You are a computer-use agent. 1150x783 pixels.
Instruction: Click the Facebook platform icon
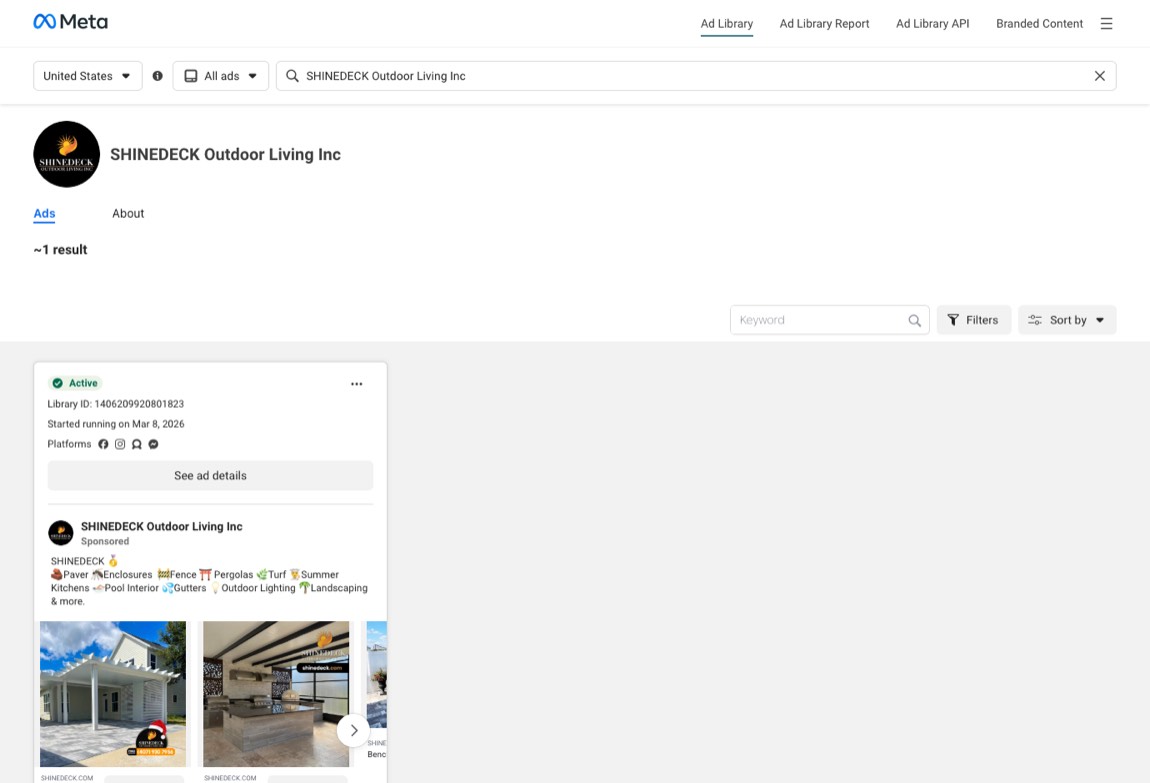pos(103,444)
